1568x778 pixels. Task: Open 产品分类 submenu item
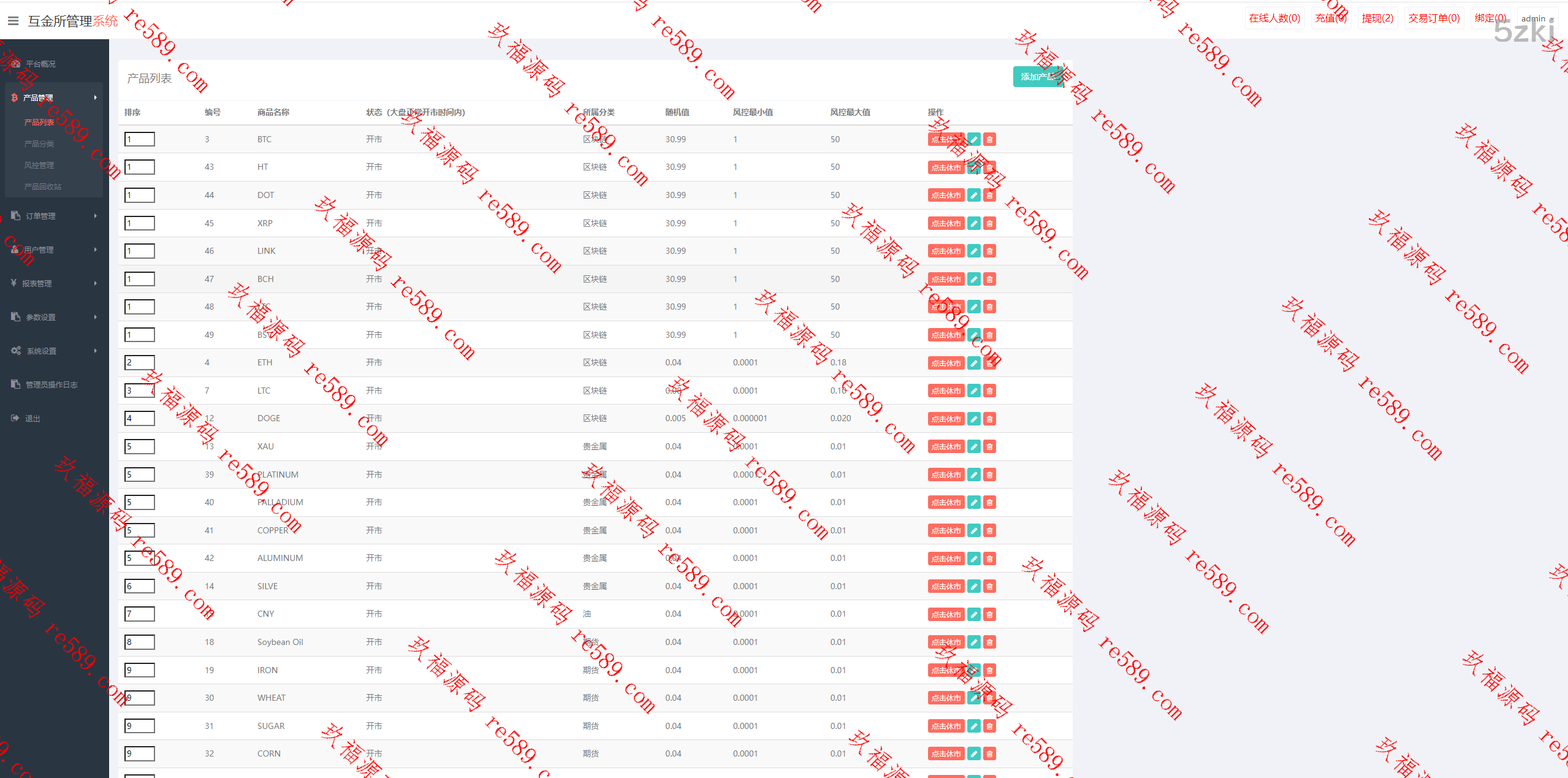pyautogui.click(x=39, y=143)
